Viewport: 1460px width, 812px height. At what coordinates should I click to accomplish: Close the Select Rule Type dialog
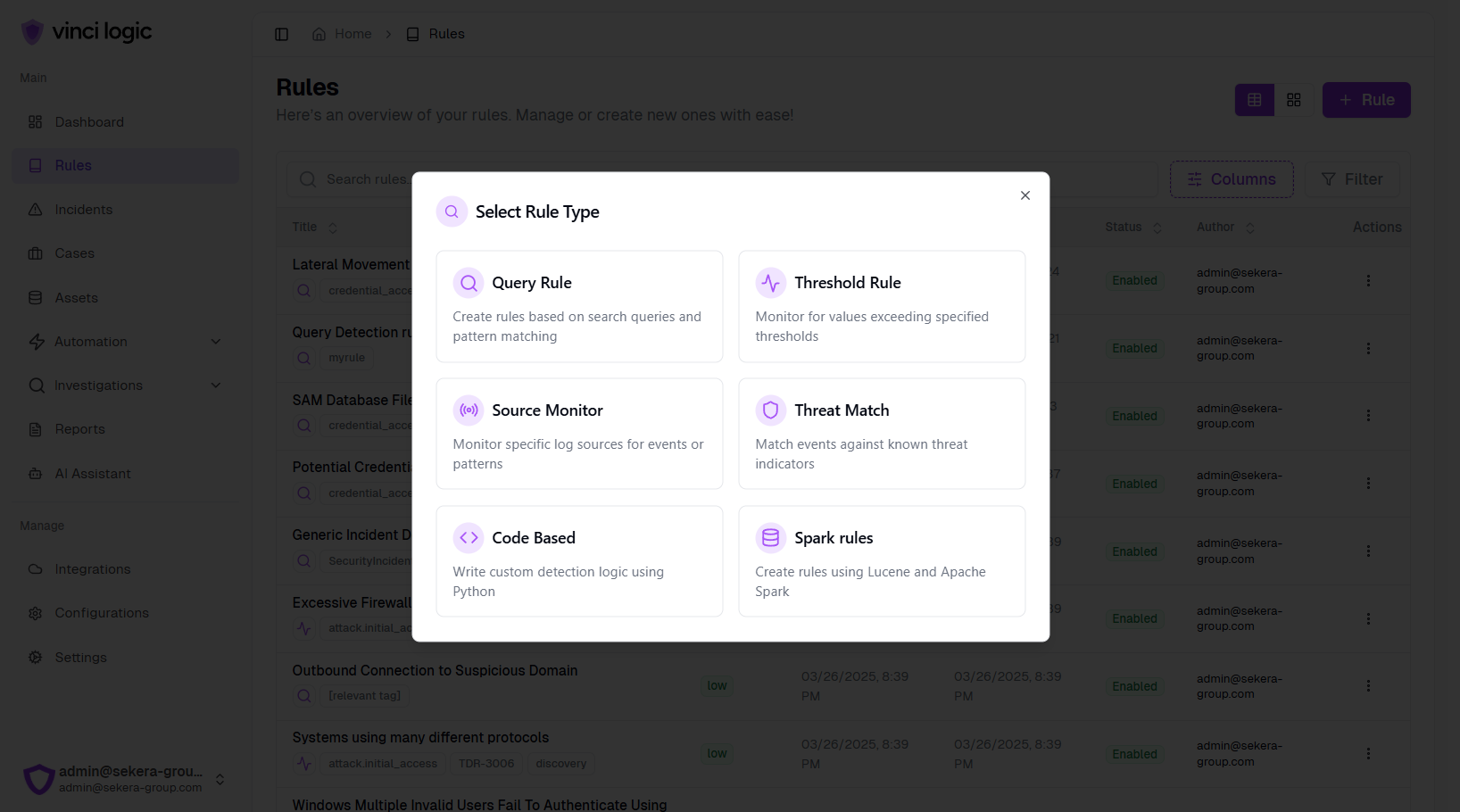(1024, 195)
